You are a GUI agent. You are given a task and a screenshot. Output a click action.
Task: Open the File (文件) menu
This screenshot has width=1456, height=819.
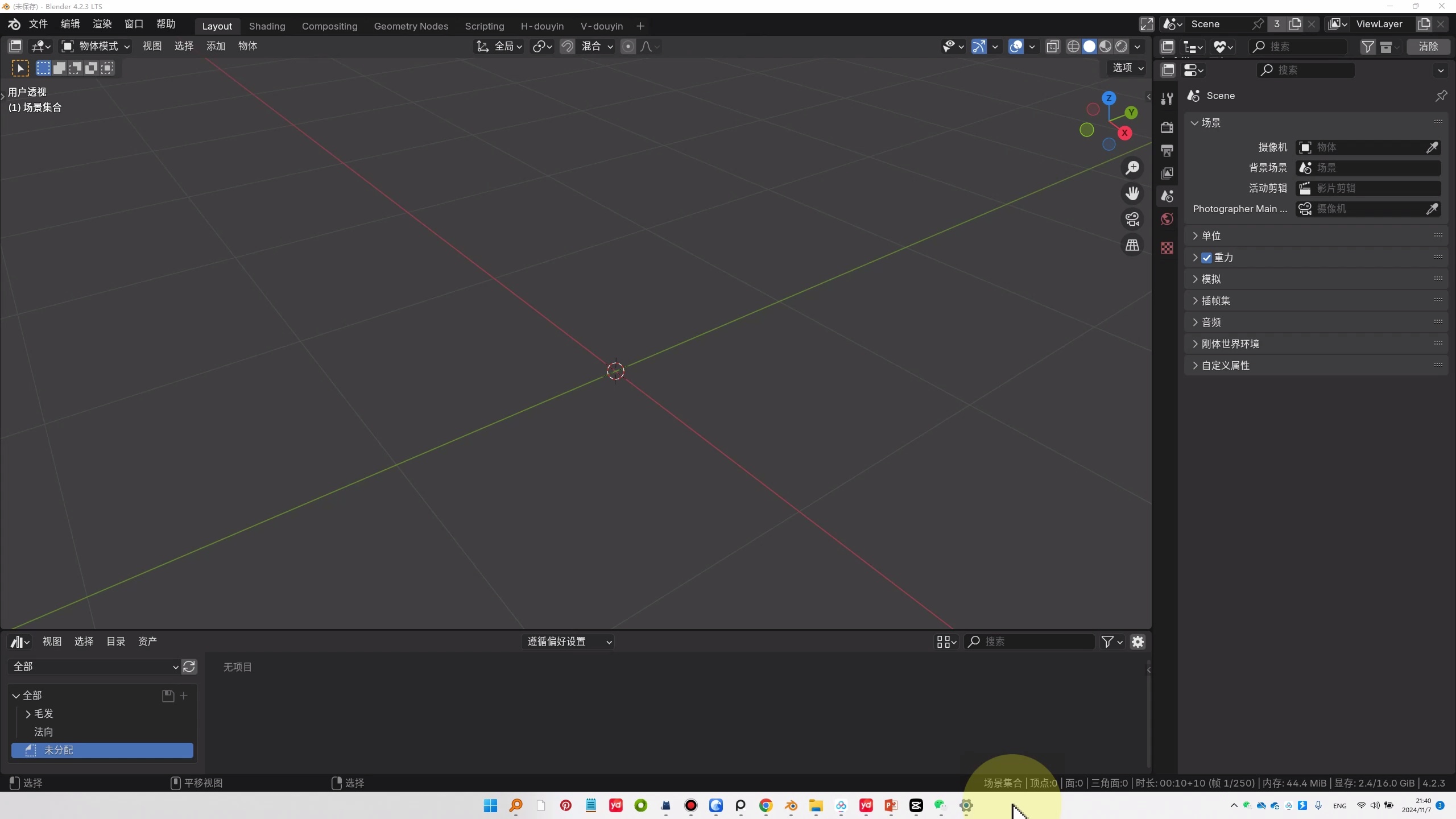point(38,24)
